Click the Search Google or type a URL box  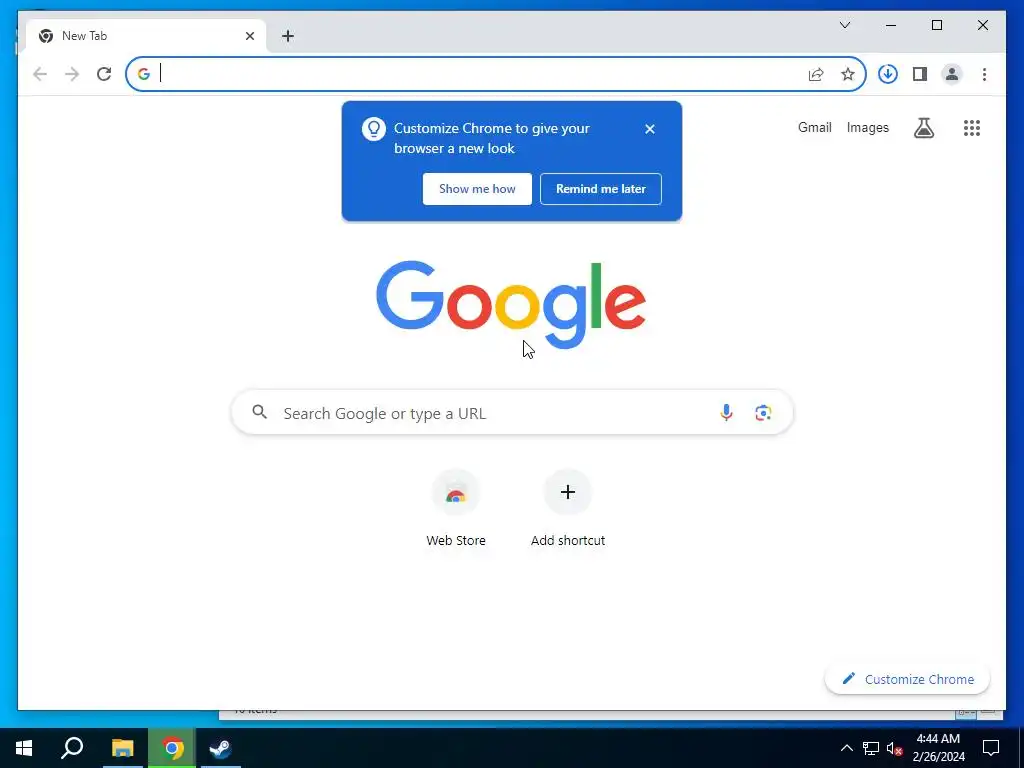512,413
